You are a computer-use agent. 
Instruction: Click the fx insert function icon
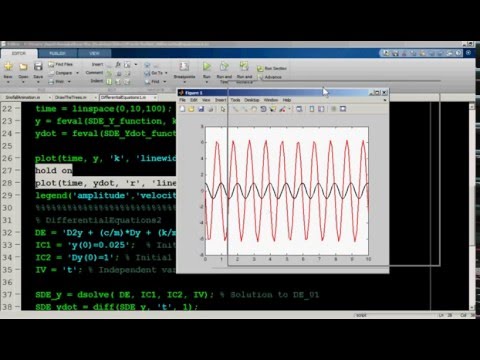(118, 65)
